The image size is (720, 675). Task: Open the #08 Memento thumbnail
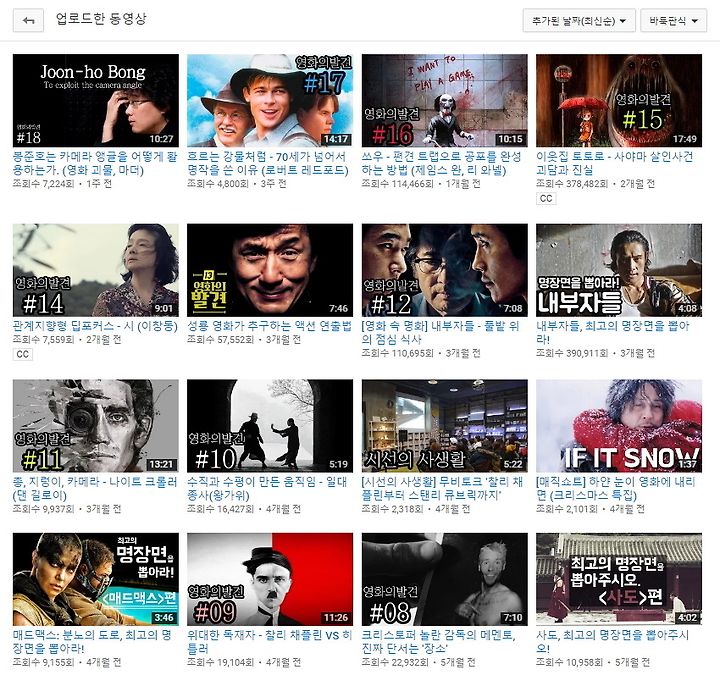[x=444, y=579]
